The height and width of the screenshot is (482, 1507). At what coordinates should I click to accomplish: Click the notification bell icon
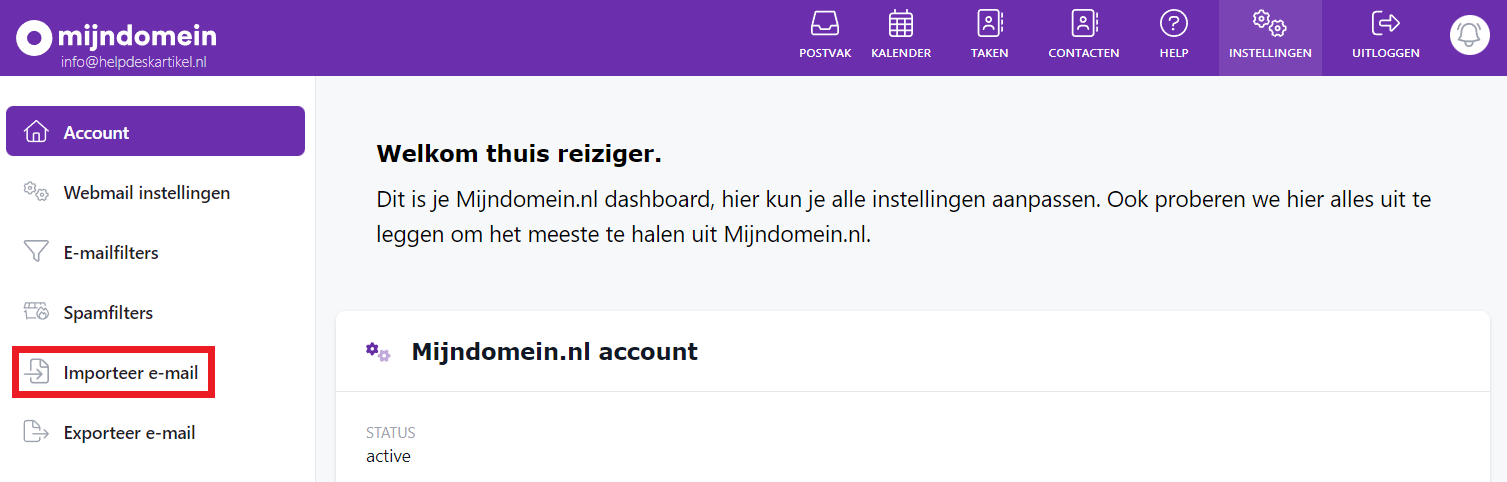coord(1469,35)
